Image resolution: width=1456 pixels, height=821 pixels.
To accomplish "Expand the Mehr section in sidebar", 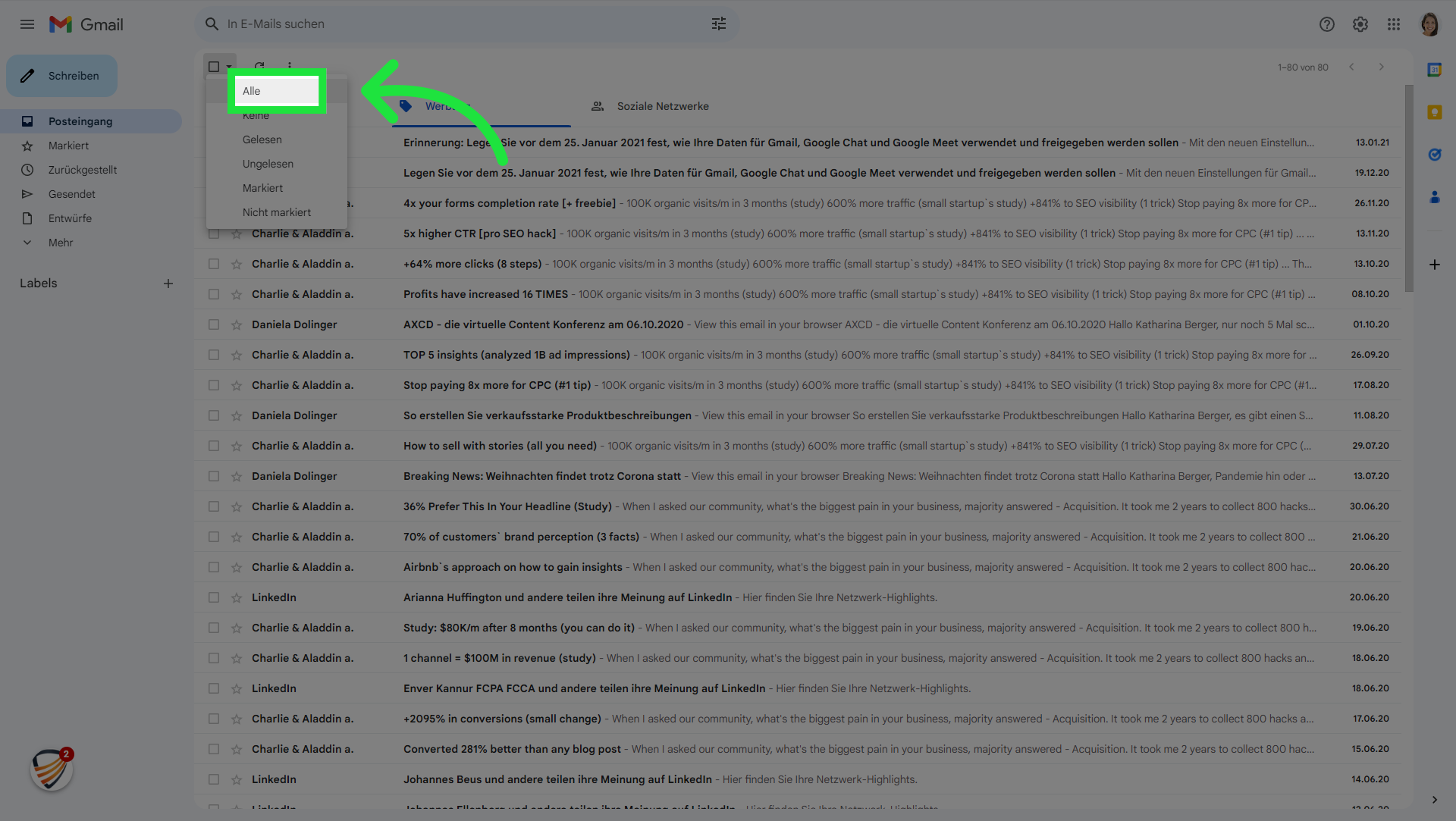I will [x=61, y=243].
